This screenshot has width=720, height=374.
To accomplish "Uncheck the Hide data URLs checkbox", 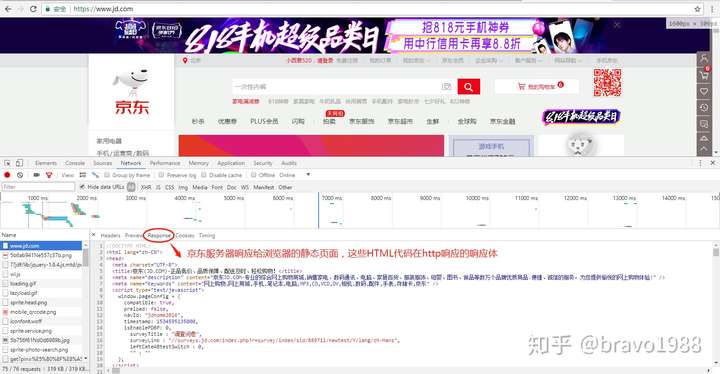I will coord(82,187).
